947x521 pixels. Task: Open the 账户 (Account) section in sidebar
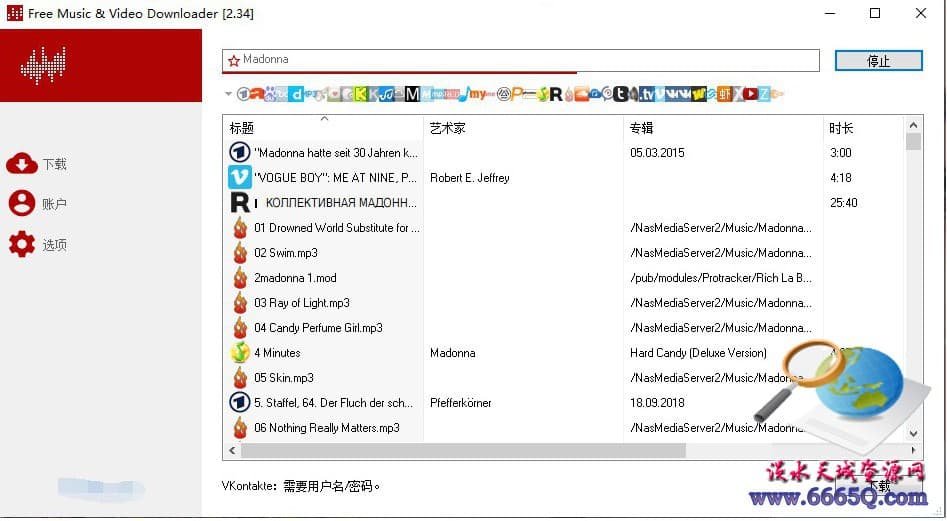[36, 203]
